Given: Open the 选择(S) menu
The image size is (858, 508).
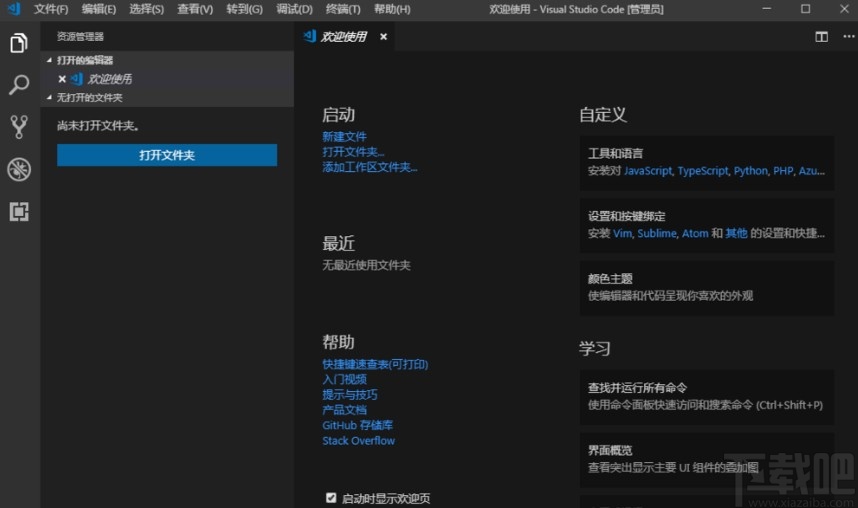Looking at the screenshot, I should click(x=146, y=9).
